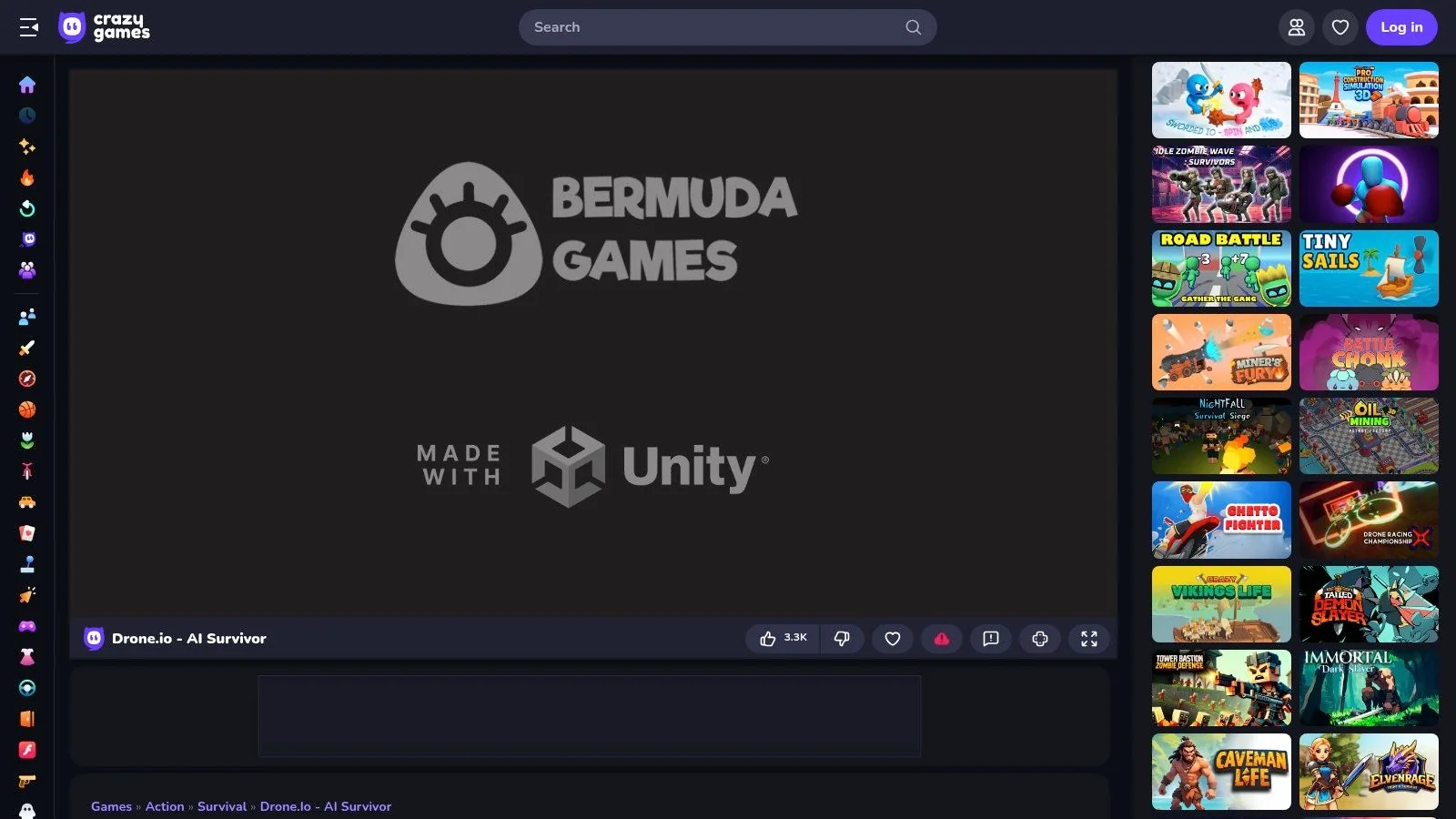Open favorites heart icon in top header

click(1340, 27)
